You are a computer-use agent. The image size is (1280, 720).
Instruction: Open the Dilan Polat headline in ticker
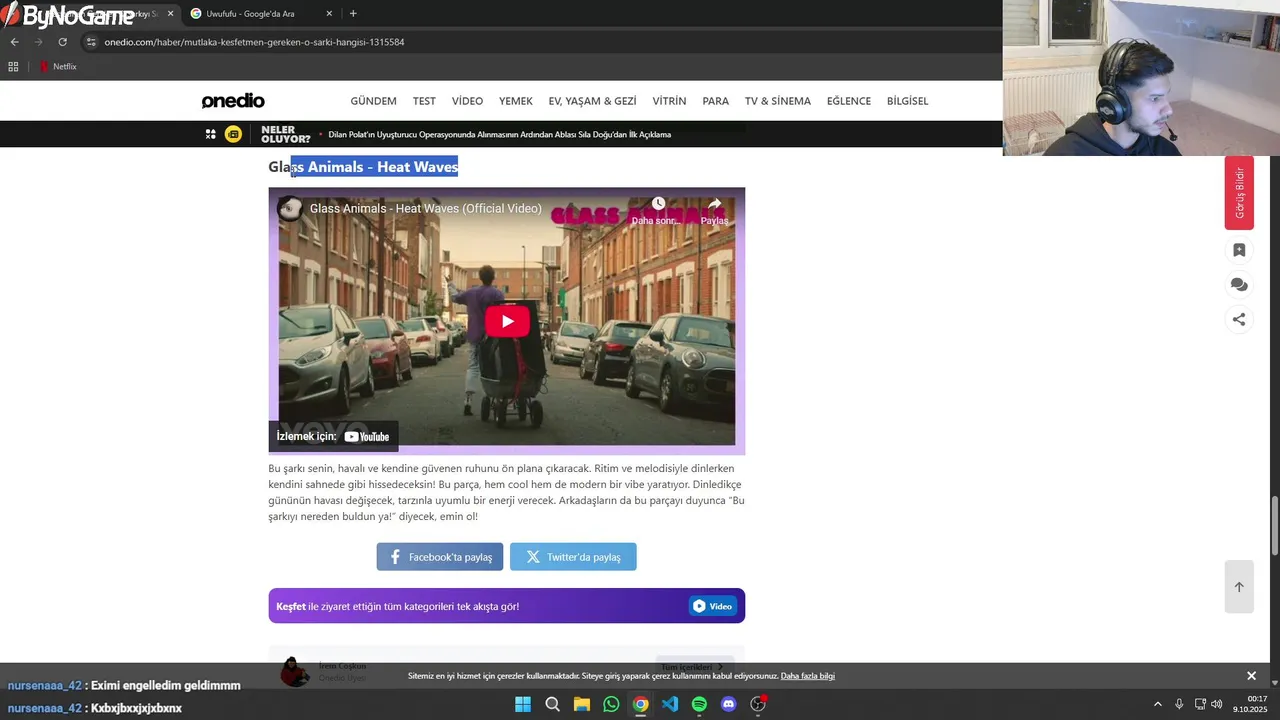point(500,134)
